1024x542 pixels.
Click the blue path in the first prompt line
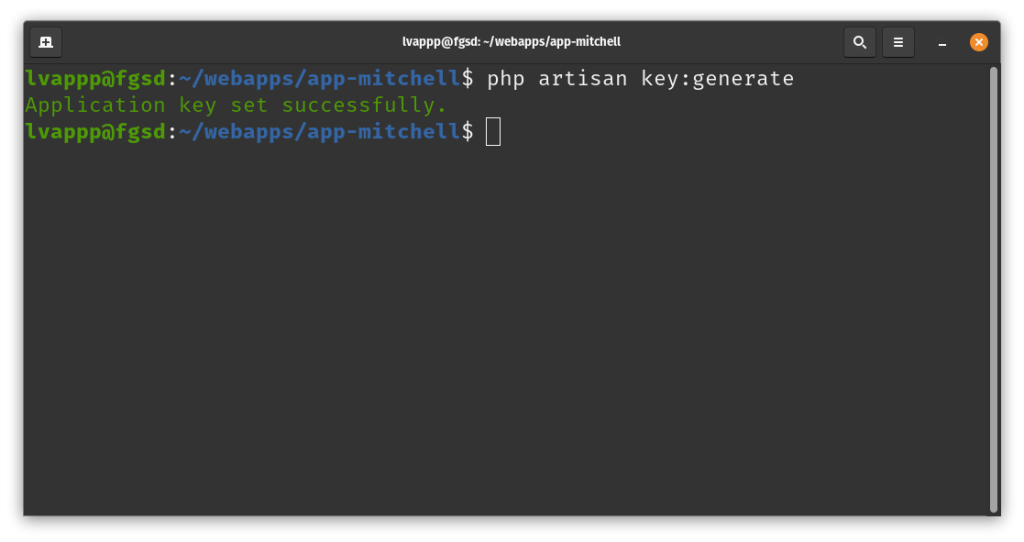click(x=320, y=79)
